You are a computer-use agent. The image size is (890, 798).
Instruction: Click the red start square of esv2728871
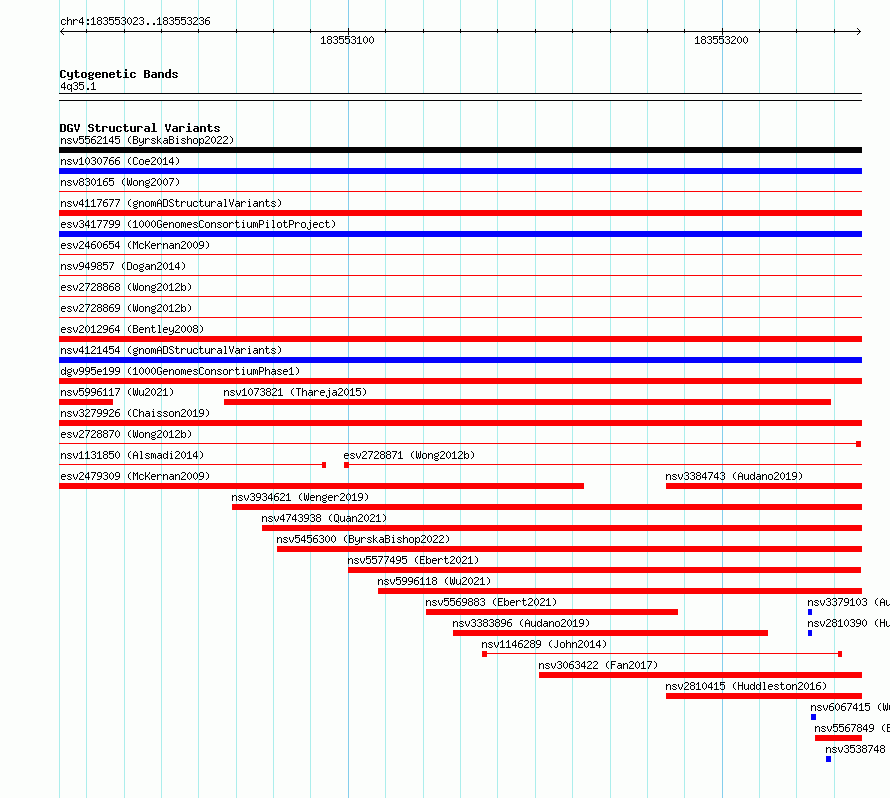tap(346, 465)
